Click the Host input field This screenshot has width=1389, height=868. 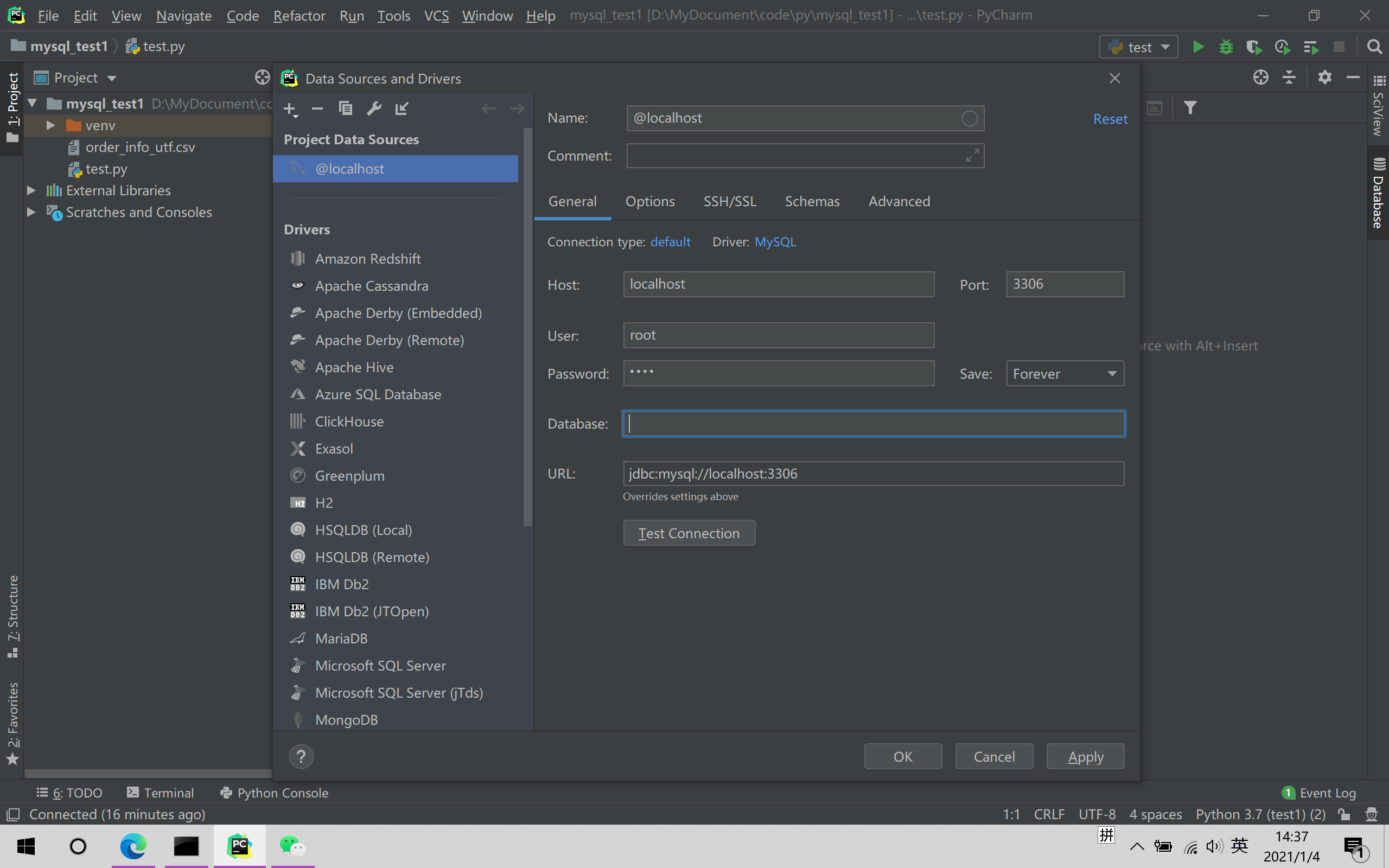(x=778, y=284)
